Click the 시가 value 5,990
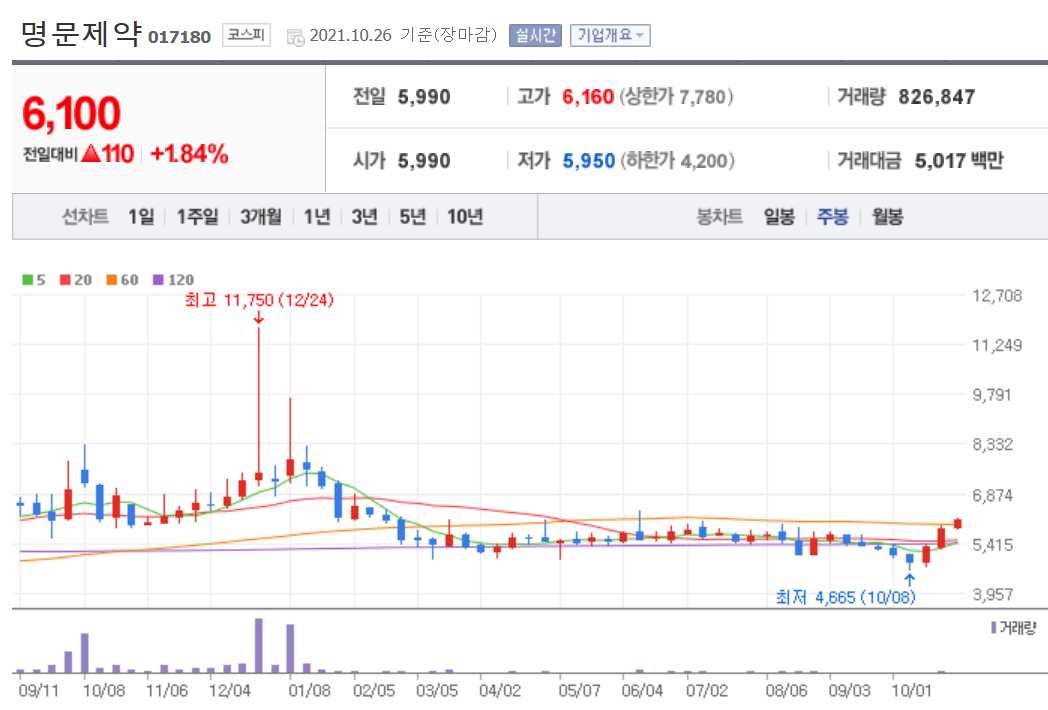Image resolution: width=1048 pixels, height=710 pixels. [x=424, y=160]
